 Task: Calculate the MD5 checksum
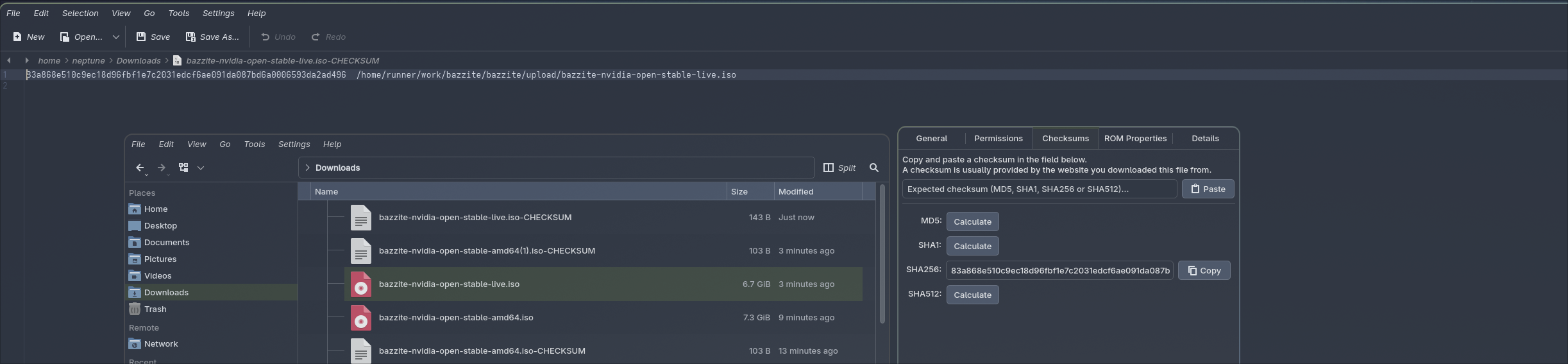(x=972, y=221)
